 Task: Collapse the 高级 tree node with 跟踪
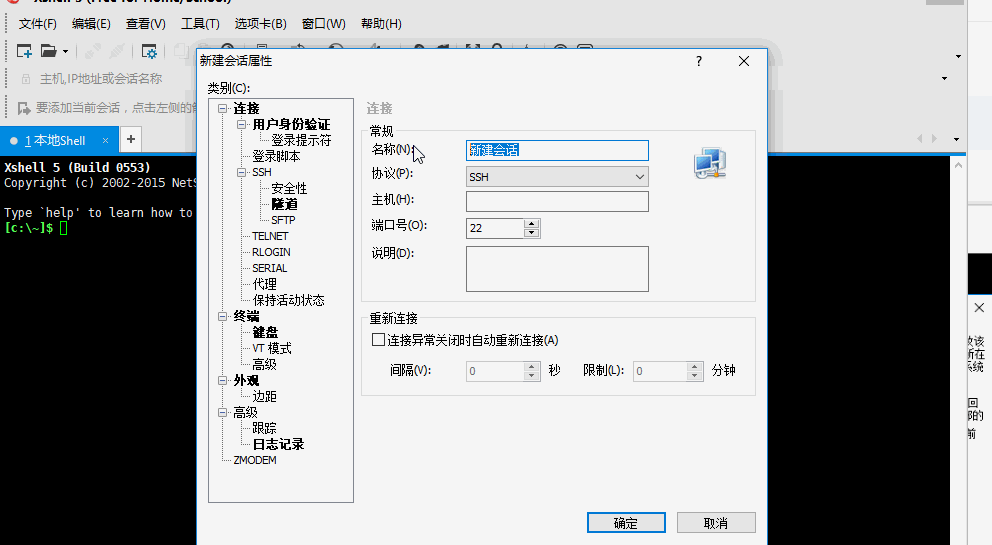click(x=223, y=413)
